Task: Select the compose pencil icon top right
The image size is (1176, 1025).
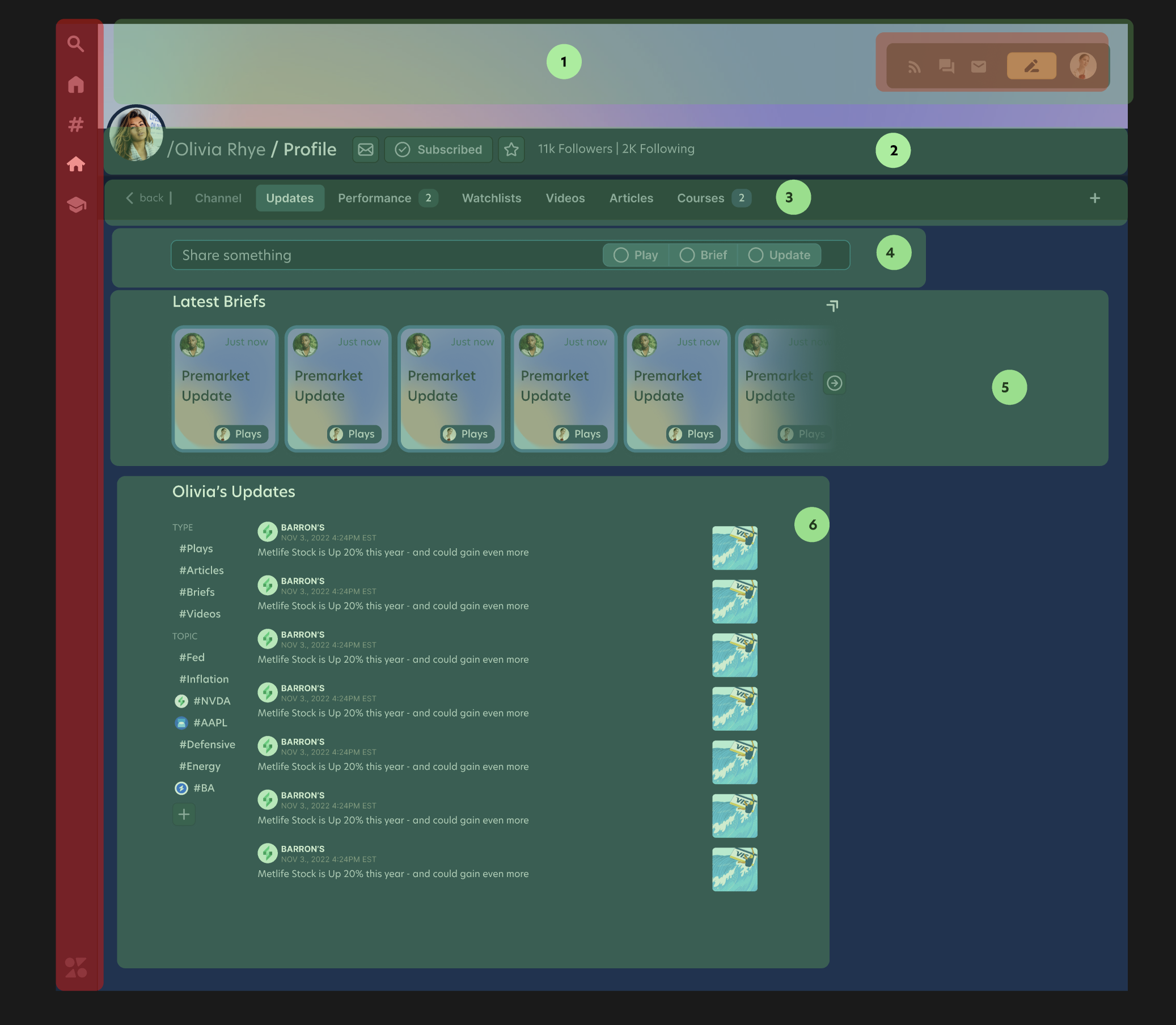Action: [x=1031, y=66]
